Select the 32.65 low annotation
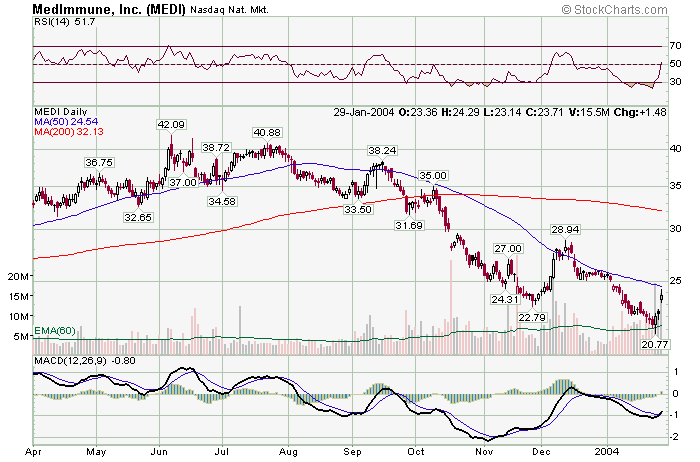 pyautogui.click(x=138, y=217)
